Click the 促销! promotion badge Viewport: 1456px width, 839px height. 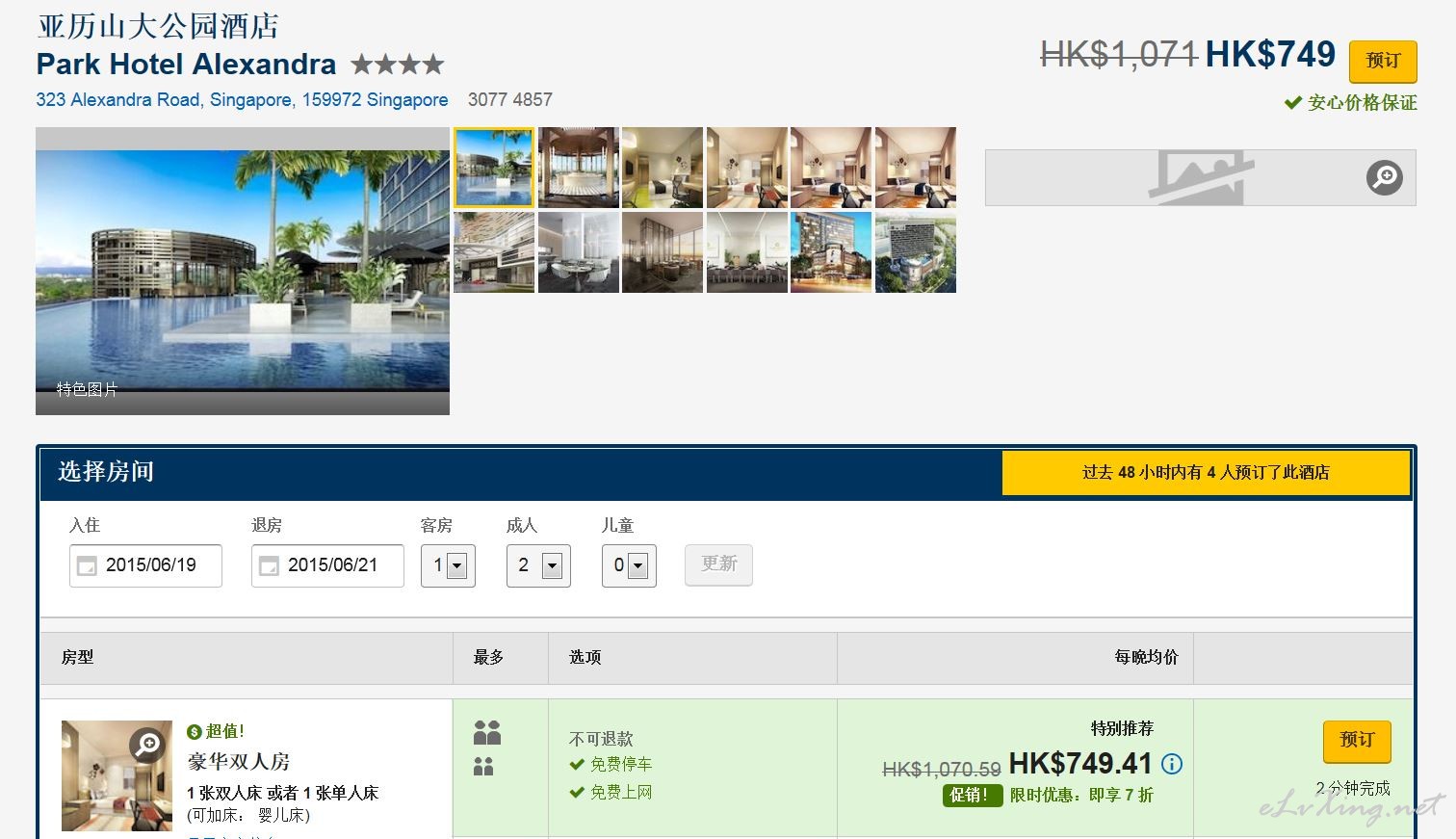point(972,796)
